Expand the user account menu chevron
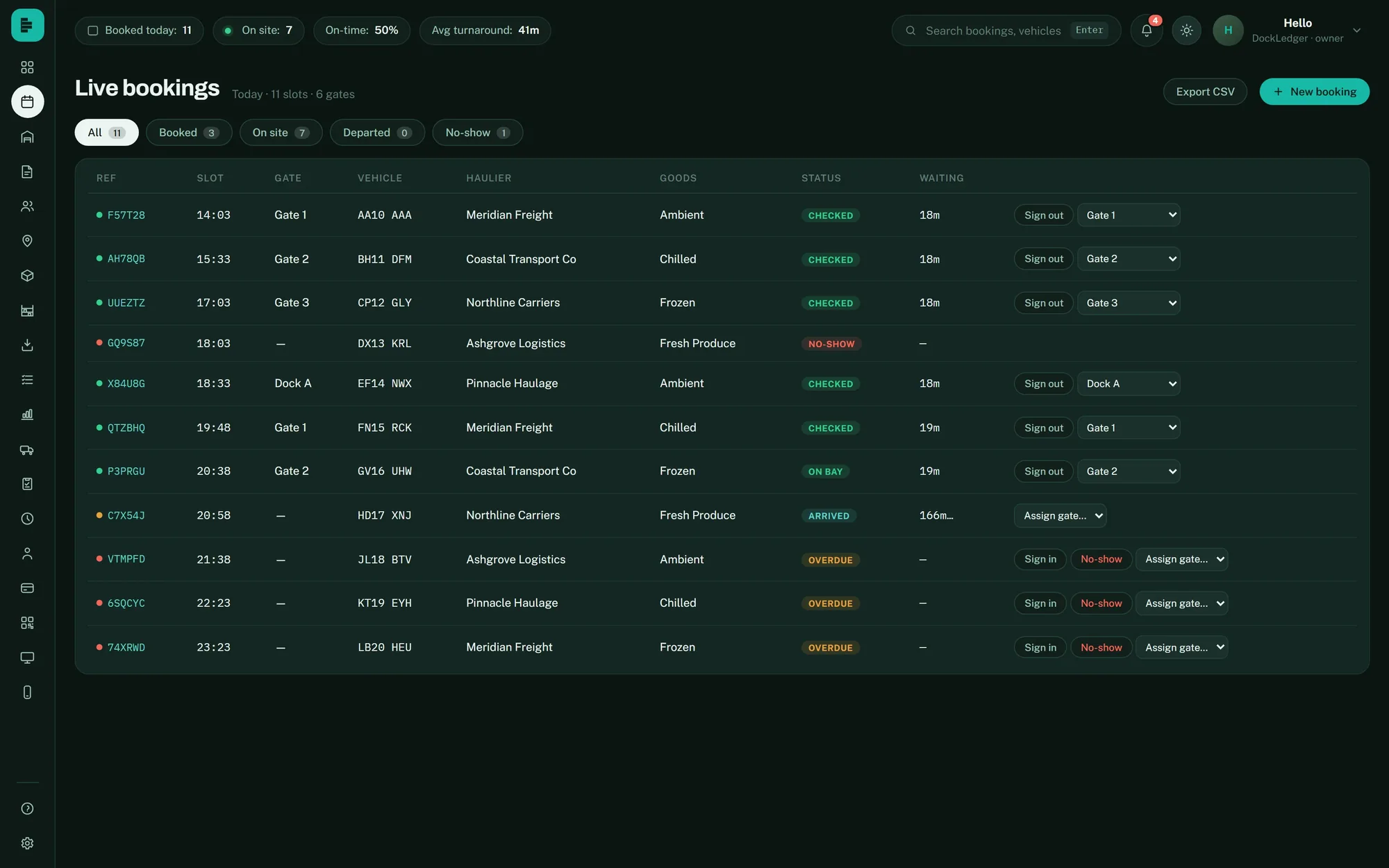1389x868 pixels. coord(1356,31)
